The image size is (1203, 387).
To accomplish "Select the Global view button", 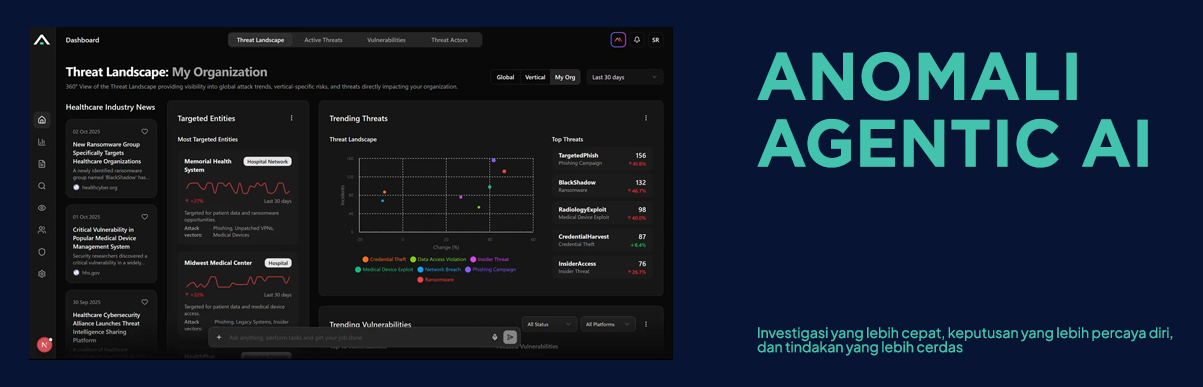I will pyautogui.click(x=506, y=77).
